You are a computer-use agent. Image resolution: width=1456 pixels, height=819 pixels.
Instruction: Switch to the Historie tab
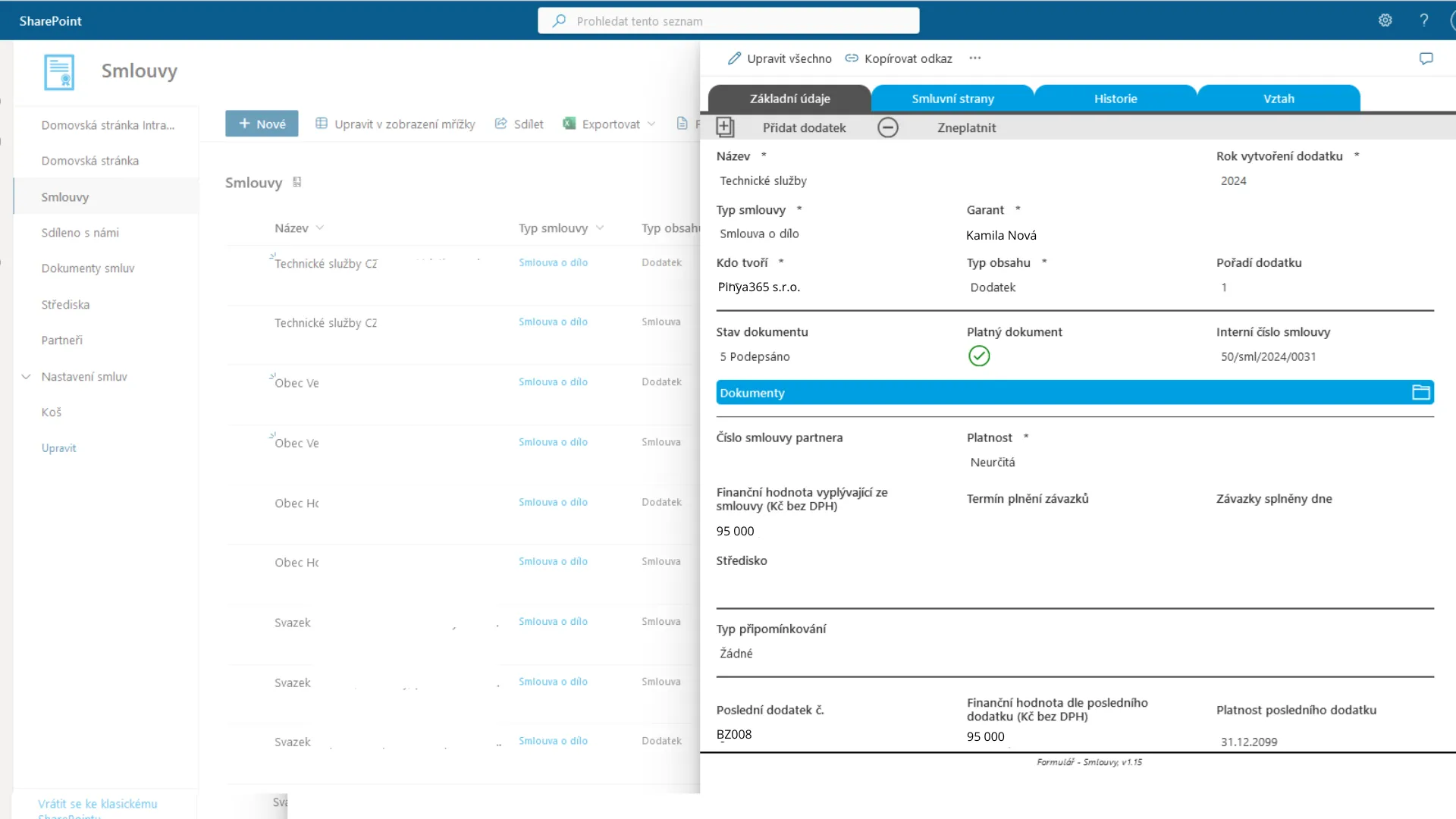[x=1116, y=99]
